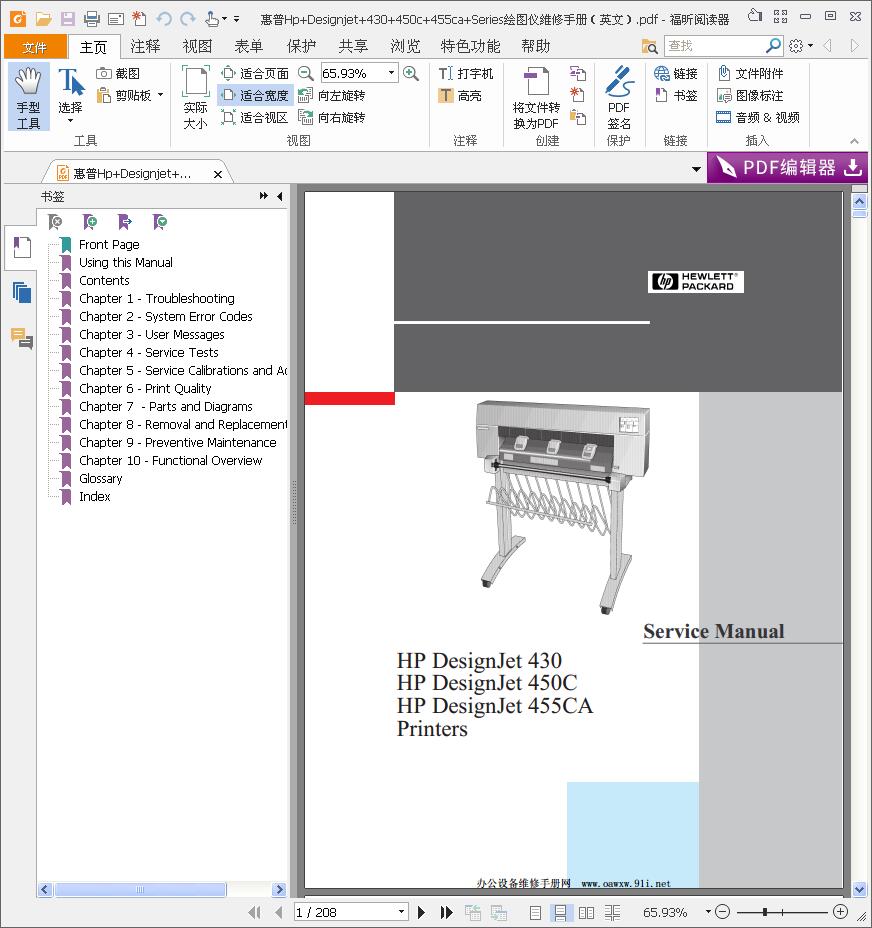Select the Hand tool (手型工具)
The image size is (872, 928).
point(28,98)
